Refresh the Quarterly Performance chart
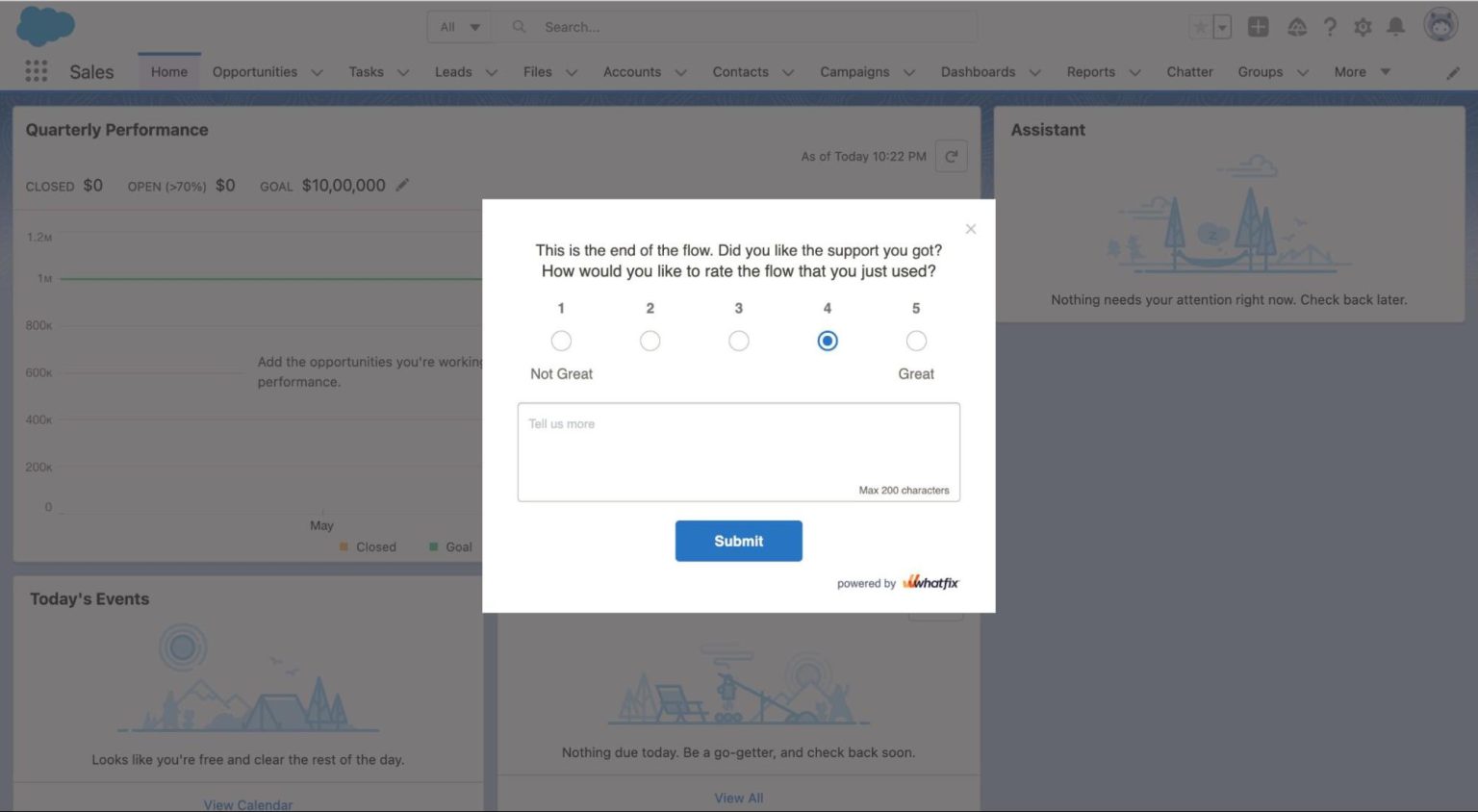 (951, 155)
